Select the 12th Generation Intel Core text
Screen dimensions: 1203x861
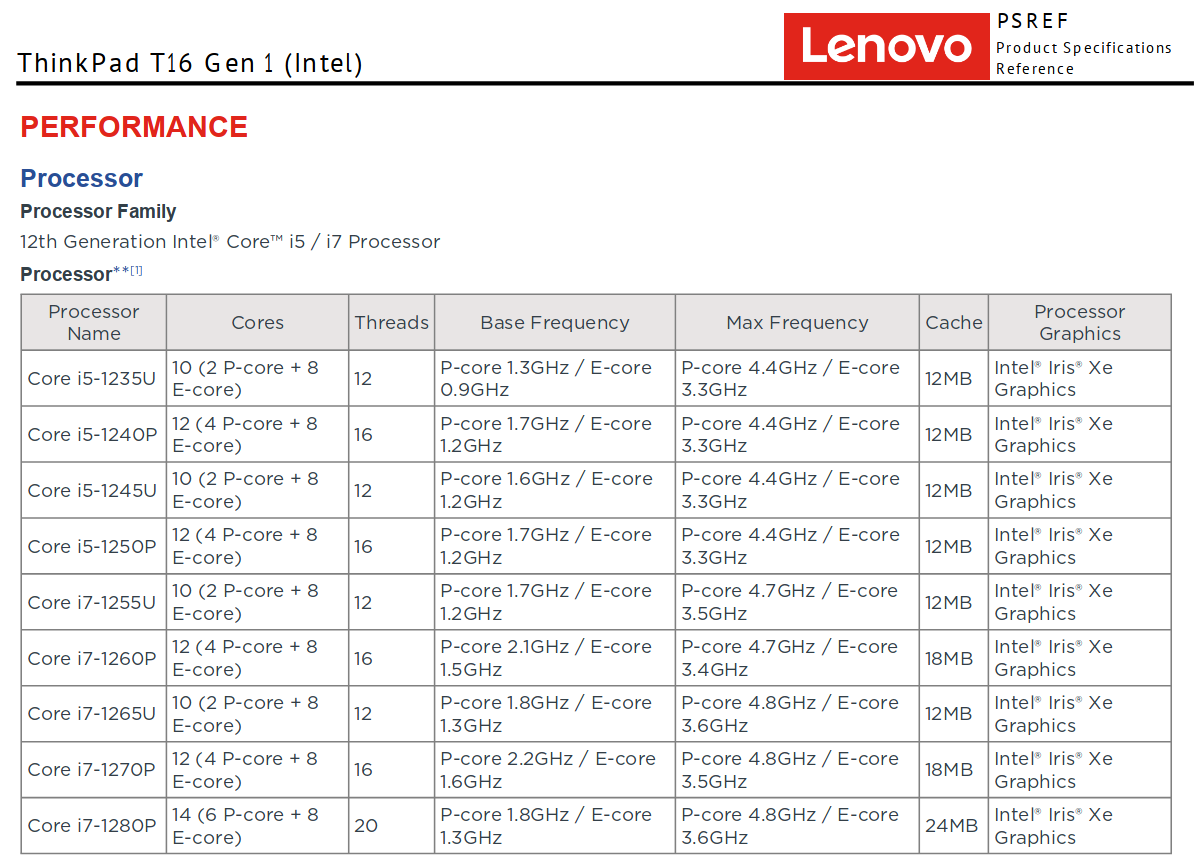(x=230, y=242)
